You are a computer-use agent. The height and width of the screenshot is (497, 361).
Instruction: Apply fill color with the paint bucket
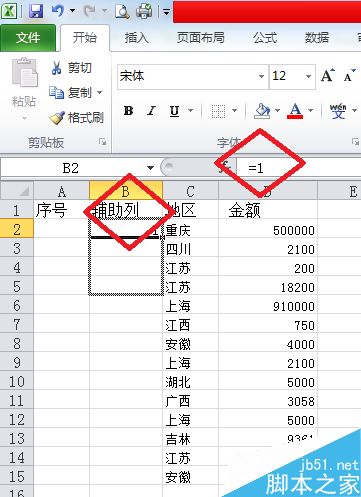point(263,110)
